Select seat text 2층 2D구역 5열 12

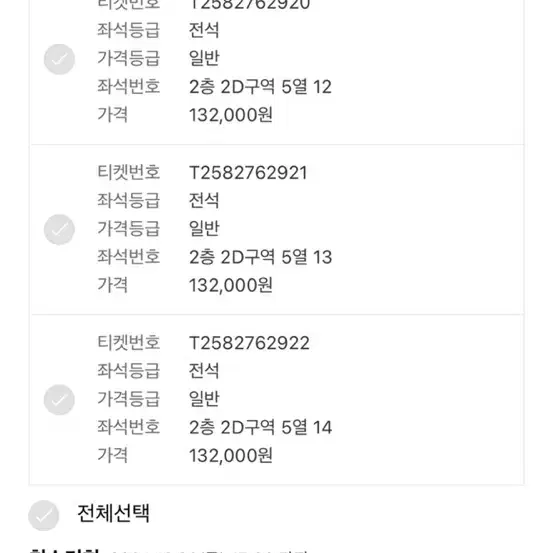[x=260, y=87]
